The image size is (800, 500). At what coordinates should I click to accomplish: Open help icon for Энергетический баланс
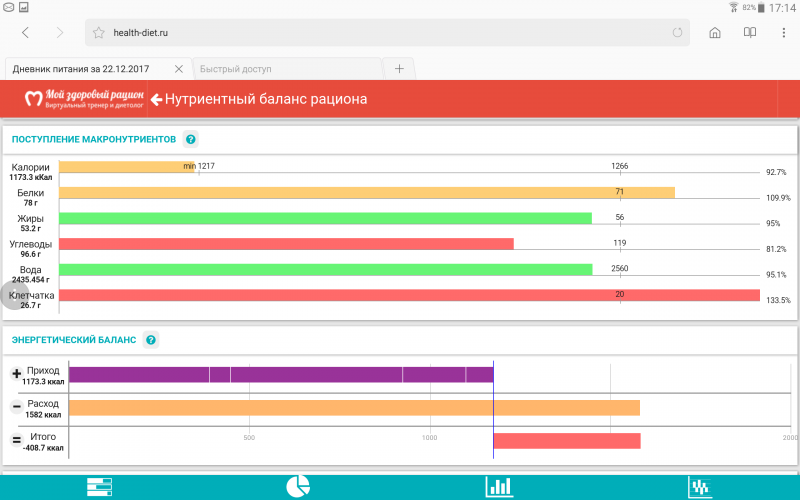point(151,340)
